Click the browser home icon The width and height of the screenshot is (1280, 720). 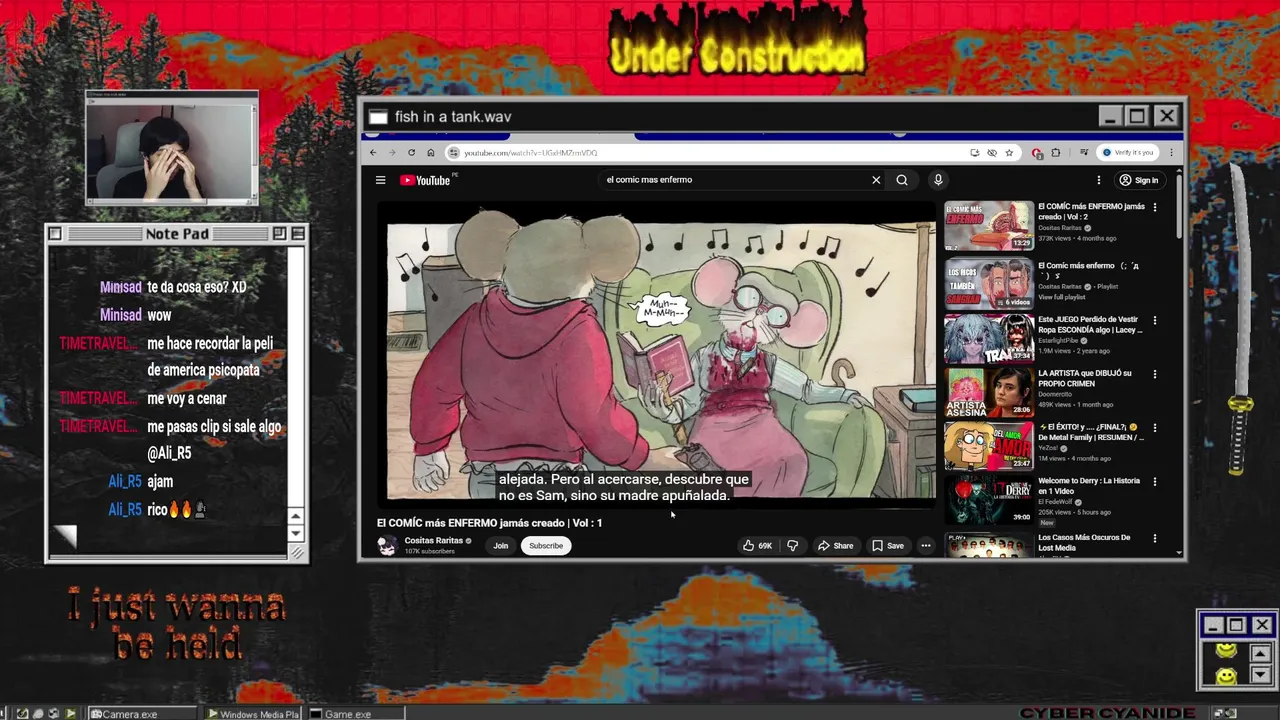tap(431, 153)
